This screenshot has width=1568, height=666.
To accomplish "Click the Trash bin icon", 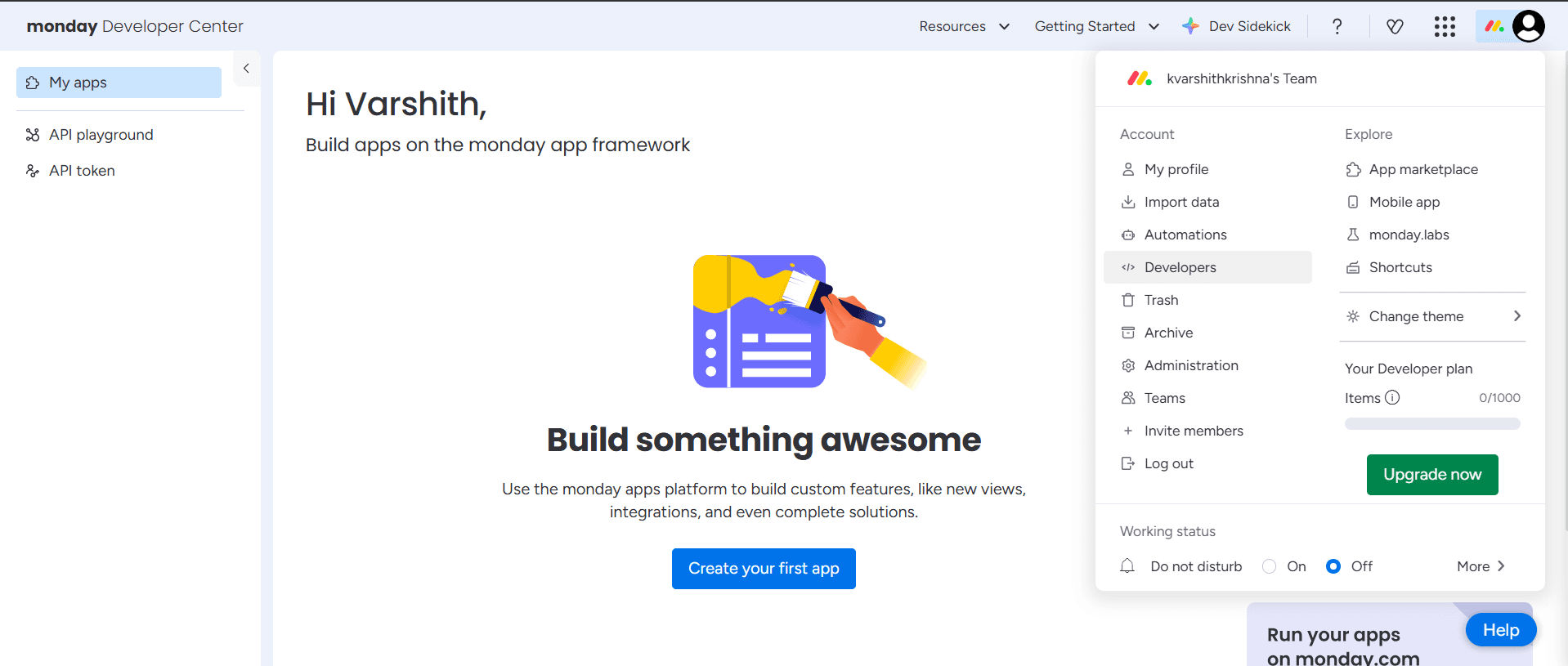I will pos(1128,300).
